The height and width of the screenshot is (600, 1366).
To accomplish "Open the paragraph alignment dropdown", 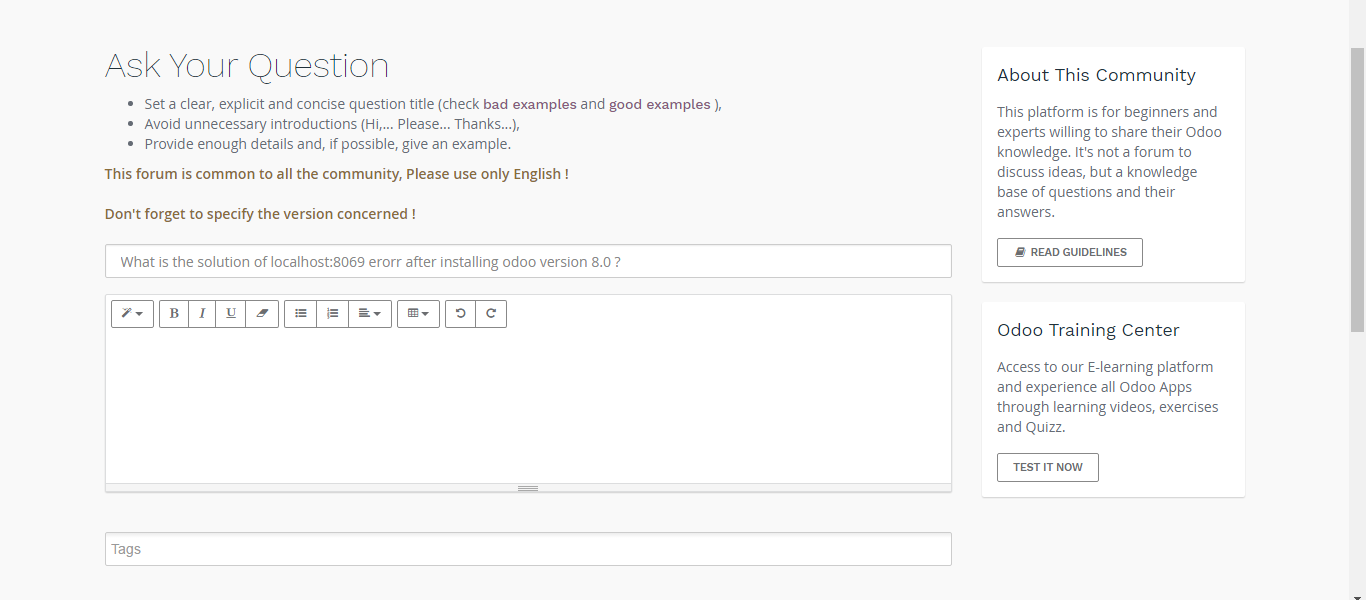I will pyautogui.click(x=370, y=314).
